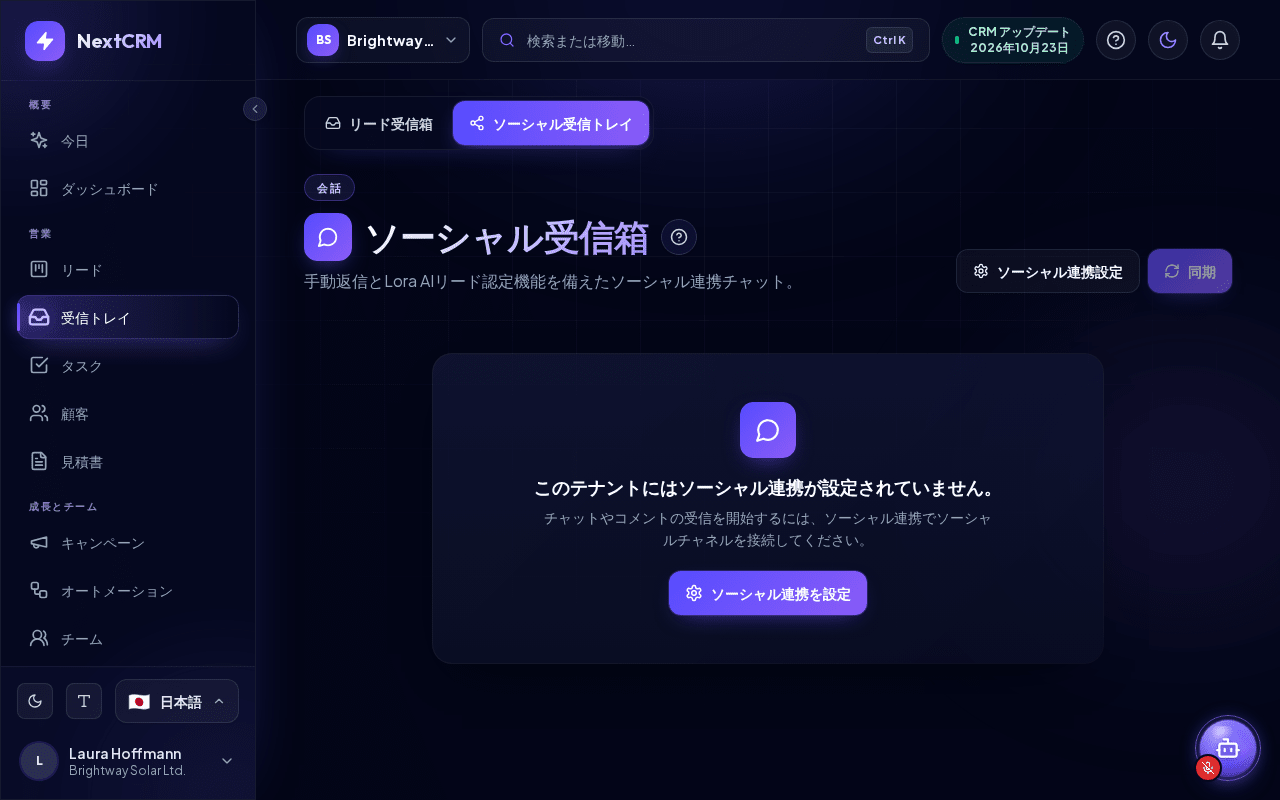Open チーム page
This screenshot has width=1280, height=800.
128,638
